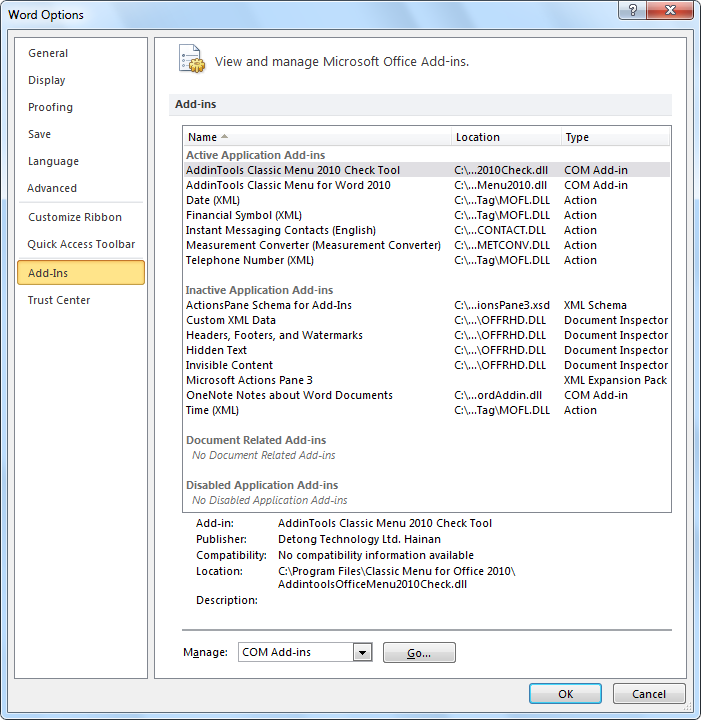Click the Document Related Add-ins heading
Screen dimensions: 701x720
tap(256, 440)
